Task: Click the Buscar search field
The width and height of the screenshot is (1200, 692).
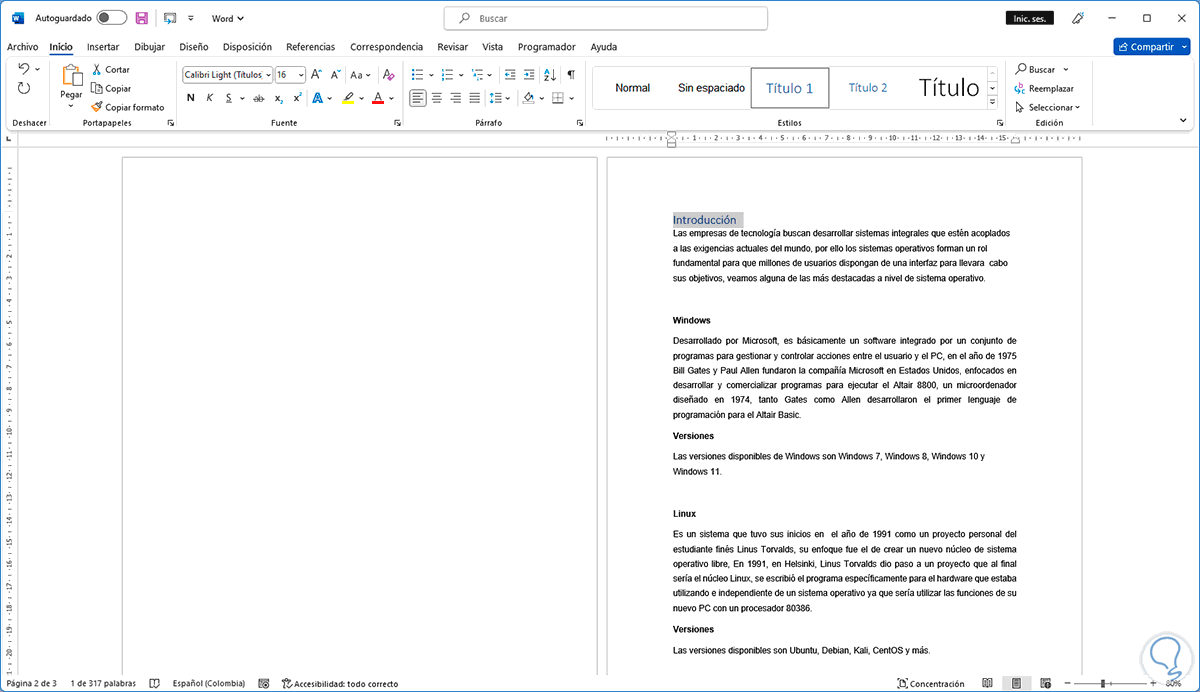Action: click(x=606, y=18)
